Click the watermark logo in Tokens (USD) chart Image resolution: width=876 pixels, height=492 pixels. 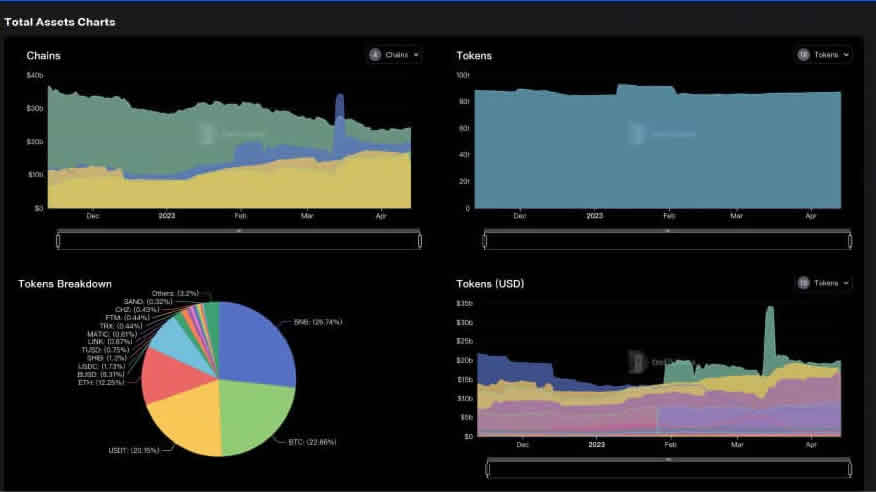click(x=634, y=360)
